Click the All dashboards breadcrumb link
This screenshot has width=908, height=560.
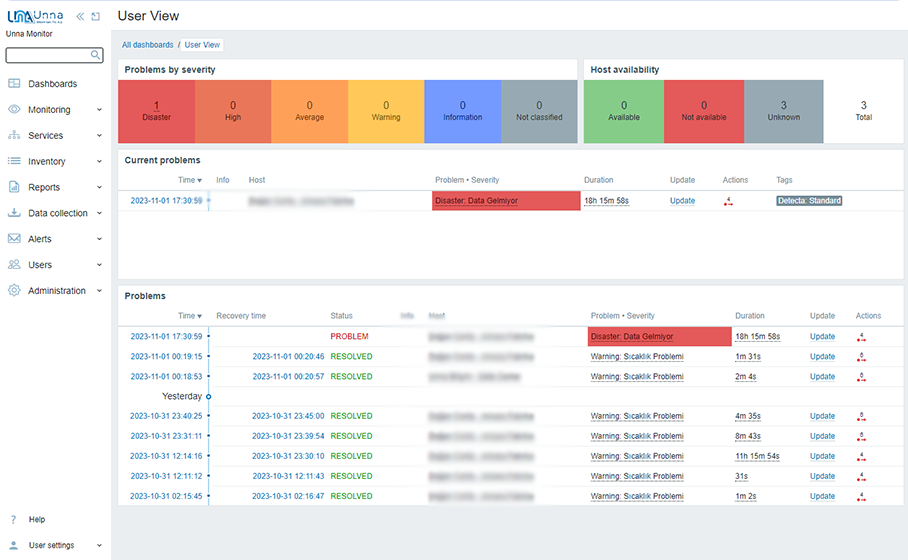tap(147, 45)
